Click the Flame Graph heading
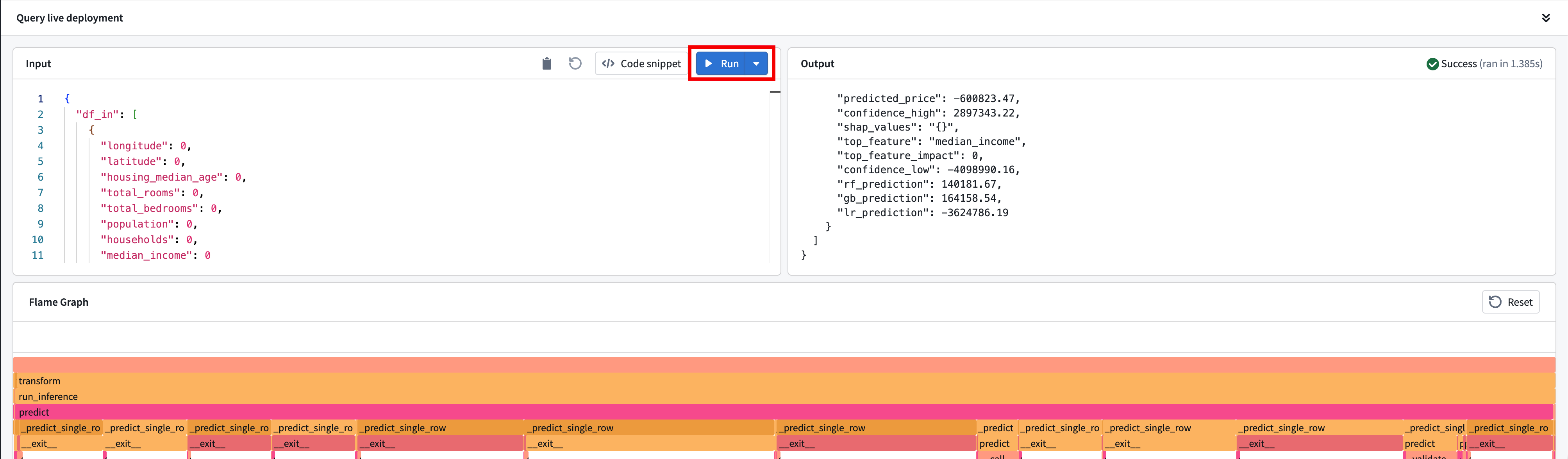1568x459 pixels. (59, 302)
